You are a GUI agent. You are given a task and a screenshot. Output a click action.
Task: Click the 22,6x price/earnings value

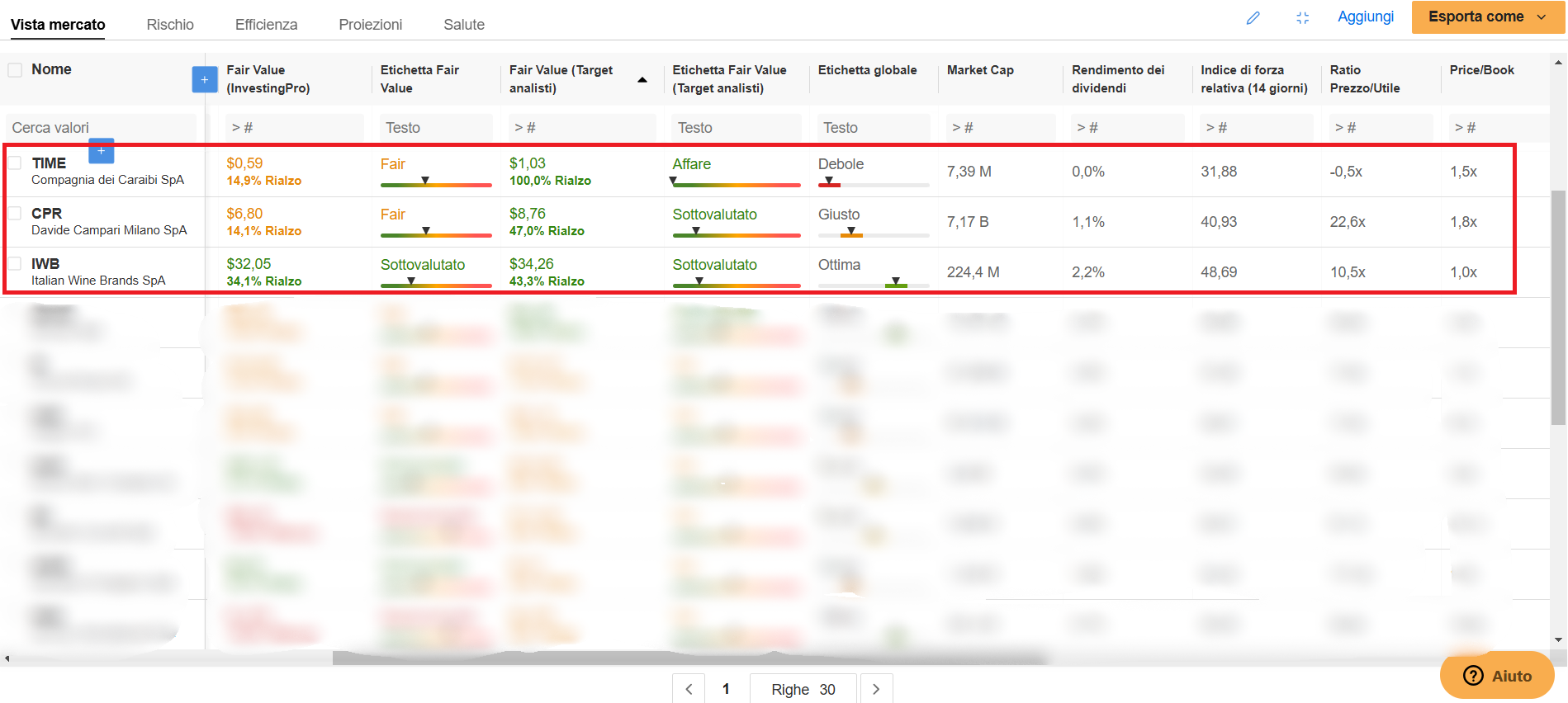1348,222
